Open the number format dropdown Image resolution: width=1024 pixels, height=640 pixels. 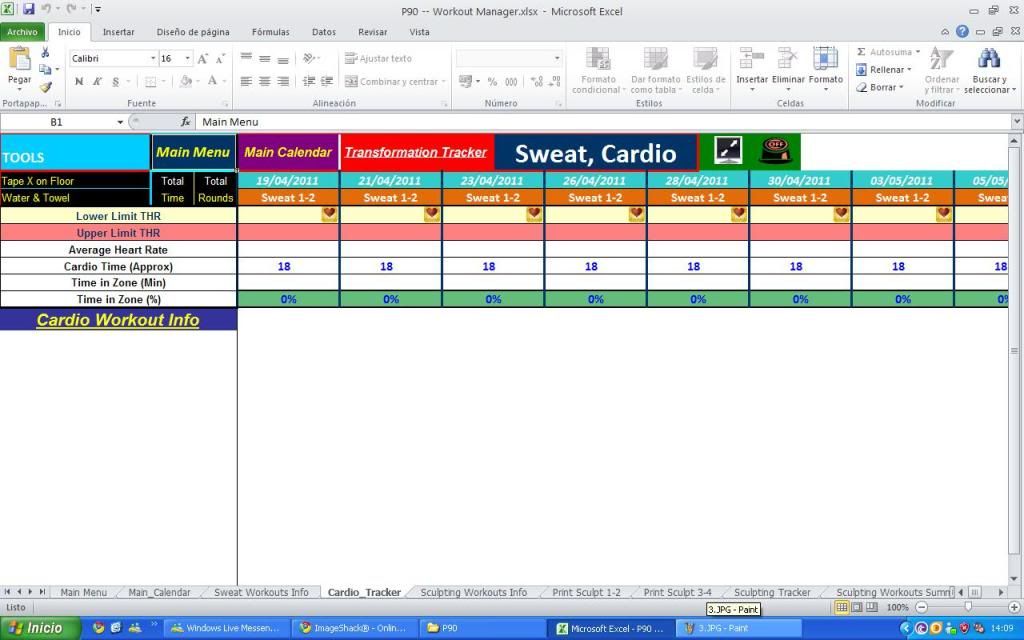click(x=557, y=58)
